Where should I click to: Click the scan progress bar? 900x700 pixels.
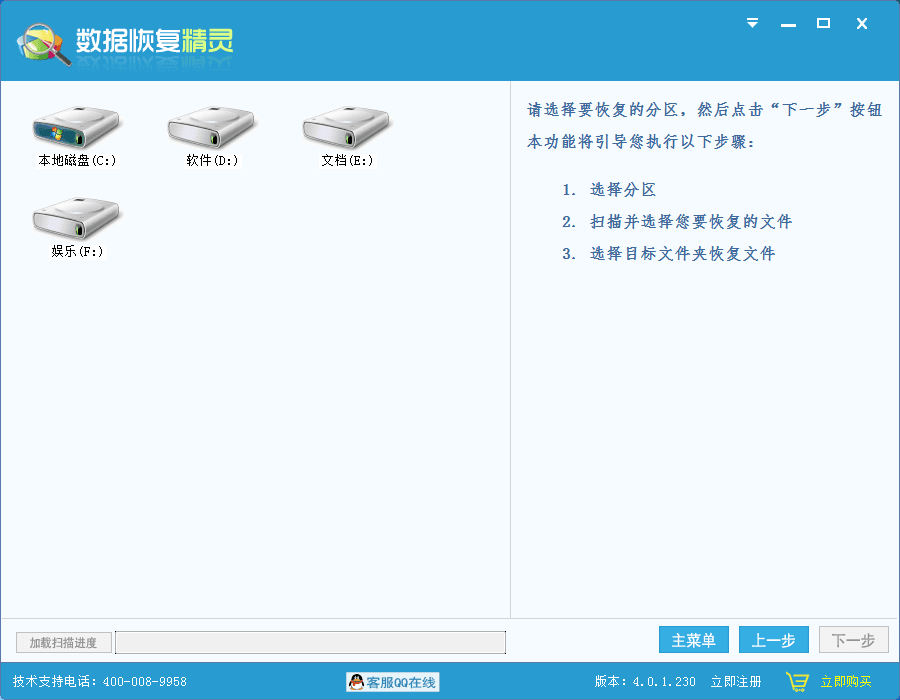[x=311, y=643]
